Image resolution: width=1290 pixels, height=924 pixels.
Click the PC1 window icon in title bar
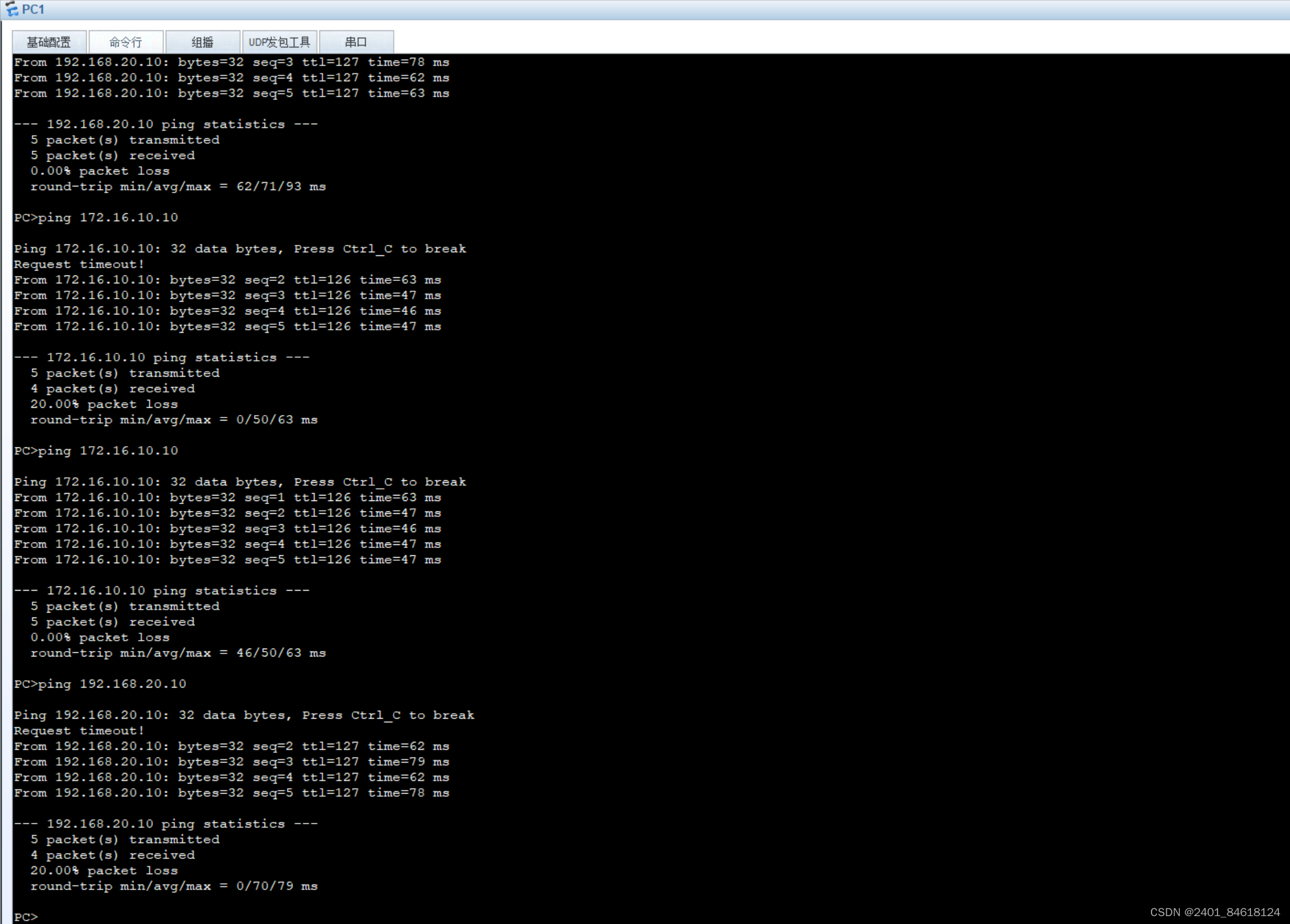coord(11,9)
